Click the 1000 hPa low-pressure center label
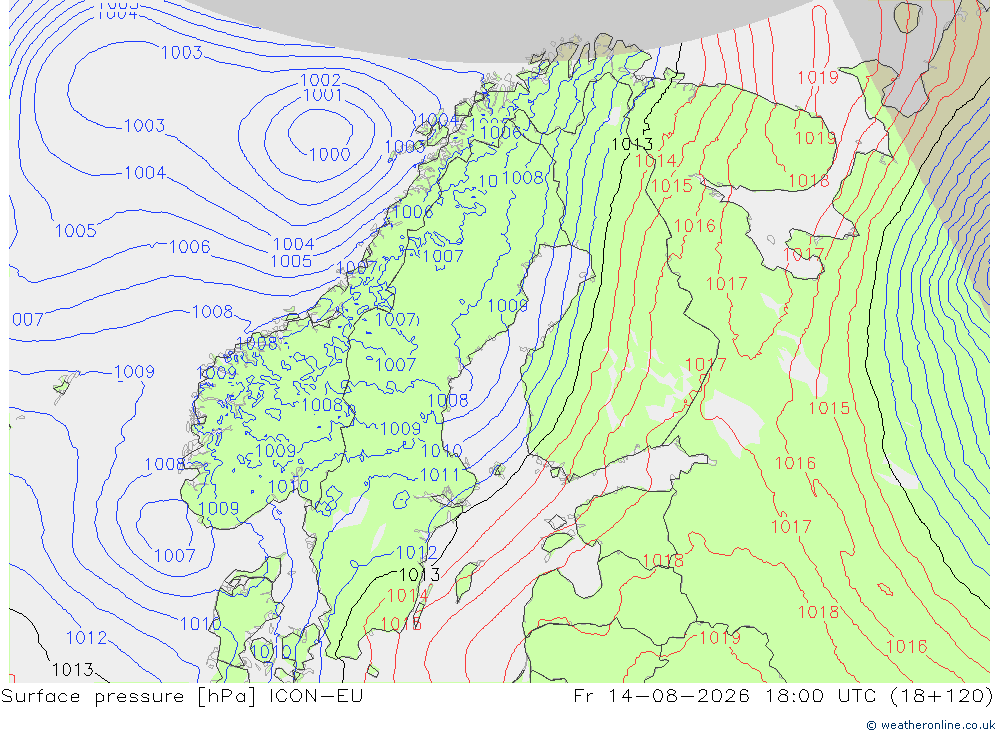 (330, 154)
